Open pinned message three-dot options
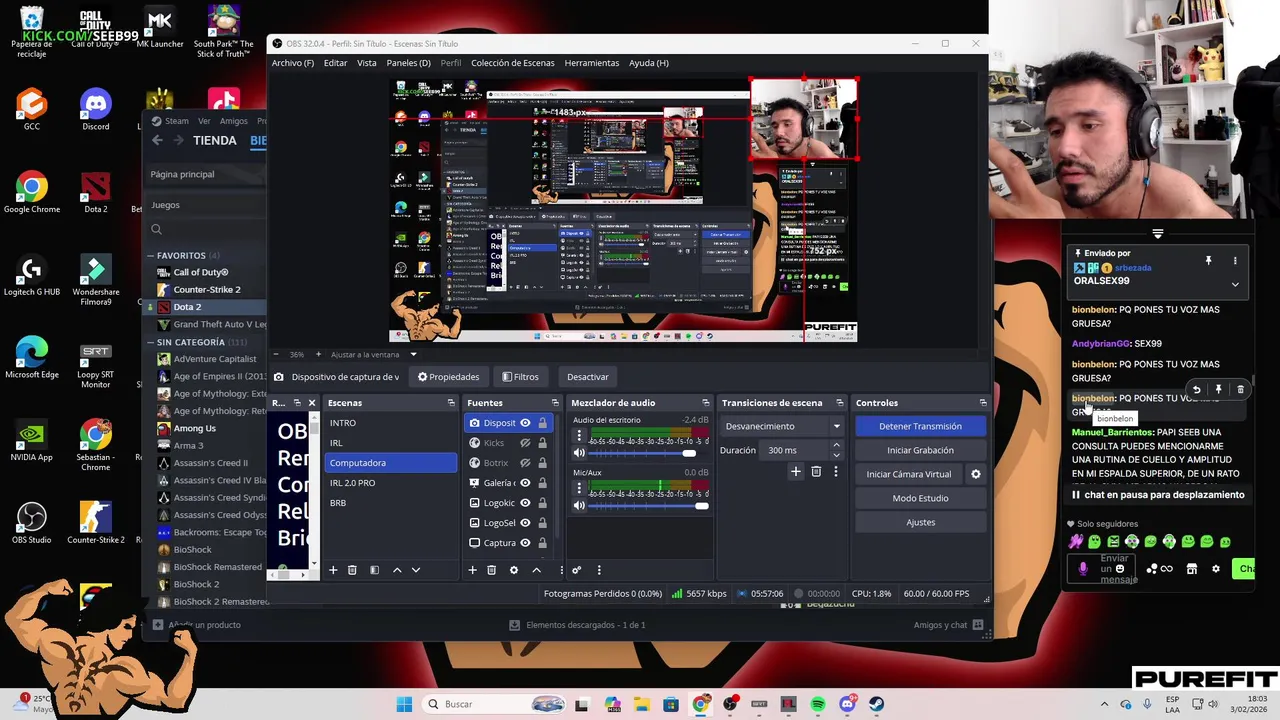Image resolution: width=1280 pixels, height=720 pixels. (x=1235, y=261)
